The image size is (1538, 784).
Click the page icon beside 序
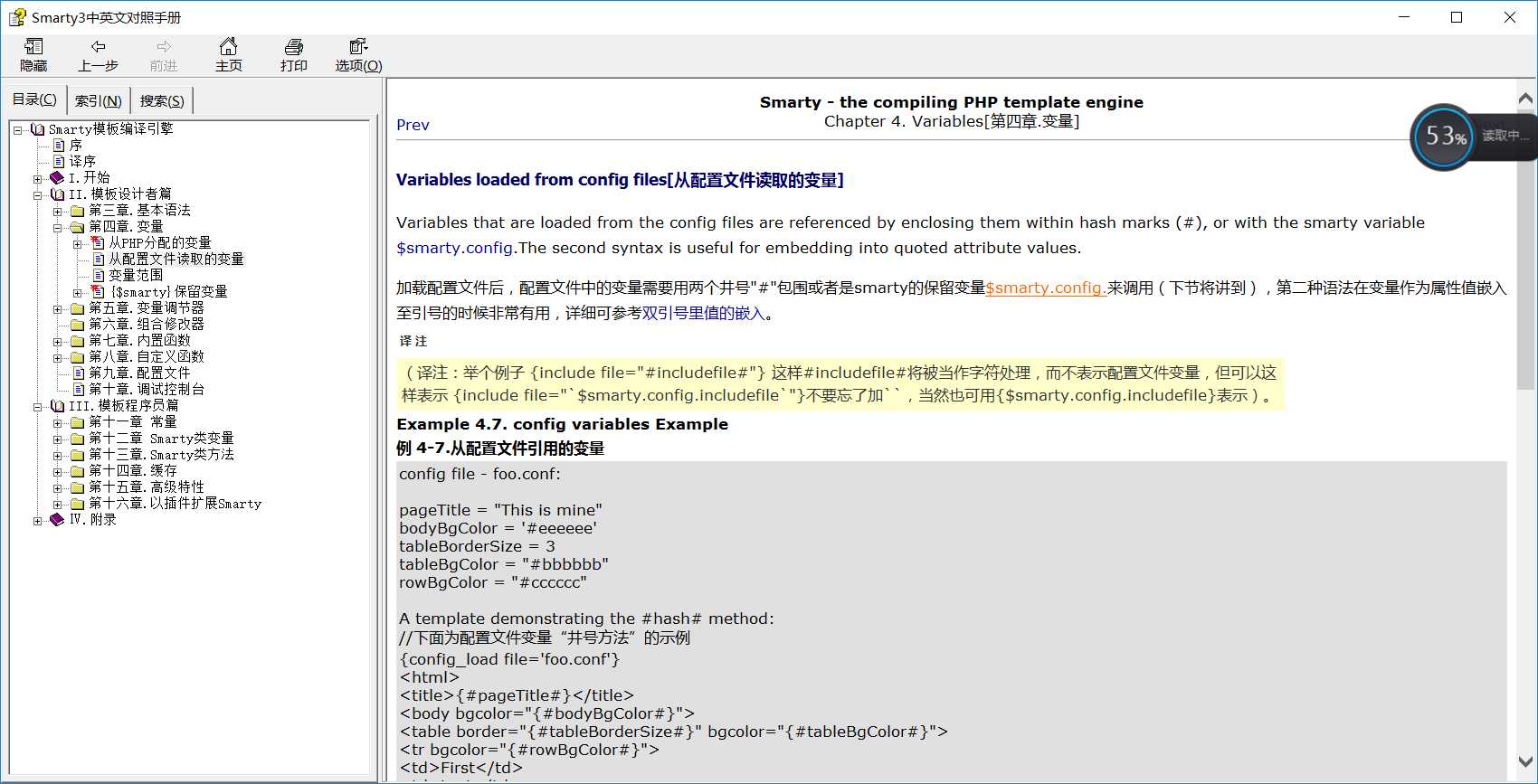pyautogui.click(x=59, y=146)
